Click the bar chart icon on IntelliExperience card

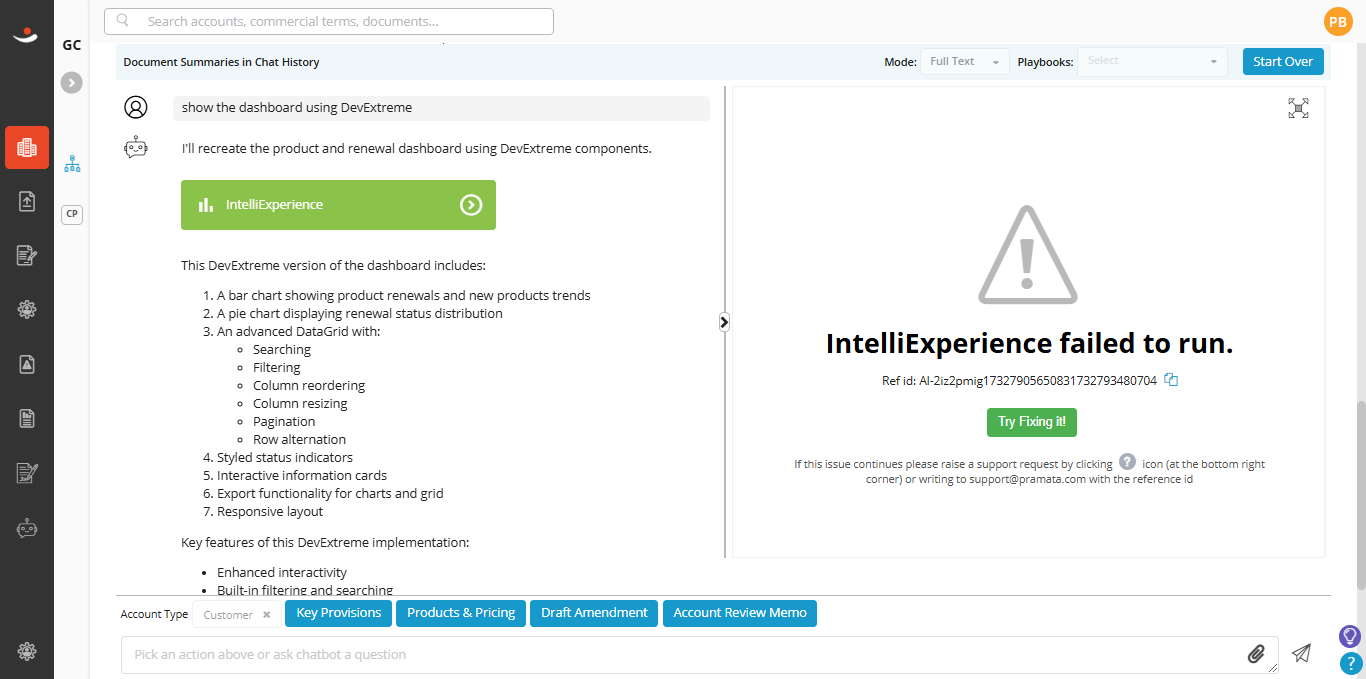(206, 205)
